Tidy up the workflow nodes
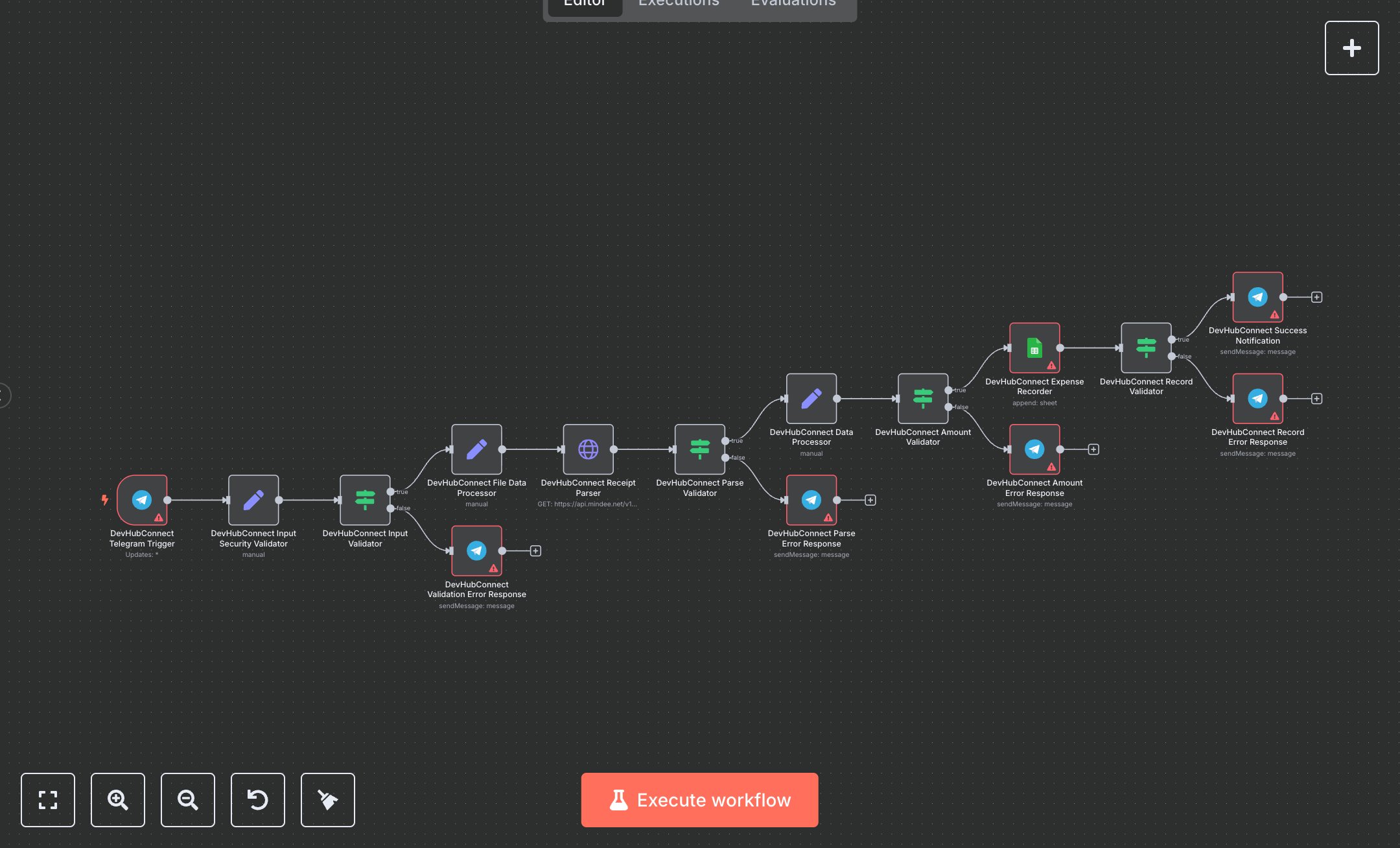 [328, 799]
